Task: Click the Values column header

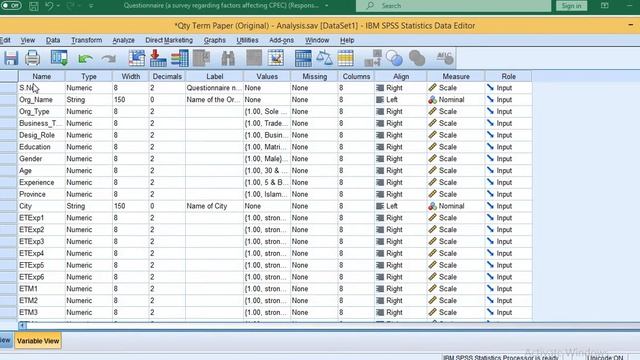Action: pyautogui.click(x=267, y=76)
